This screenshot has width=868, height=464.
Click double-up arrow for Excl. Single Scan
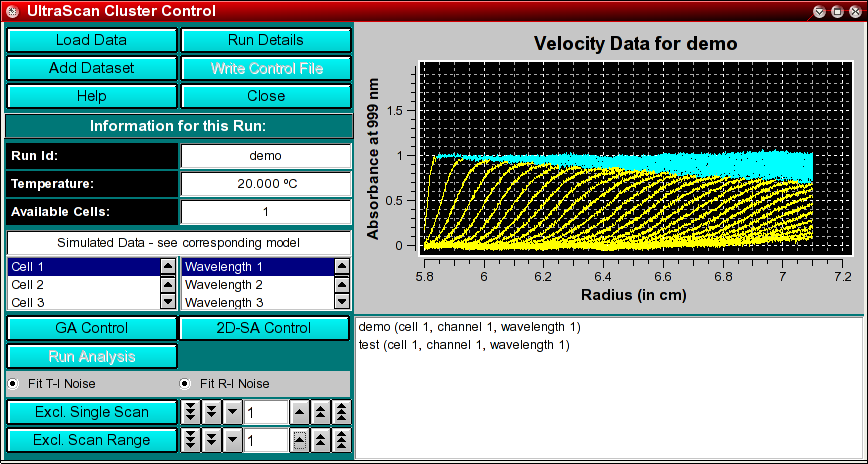pyautogui.click(x=321, y=412)
